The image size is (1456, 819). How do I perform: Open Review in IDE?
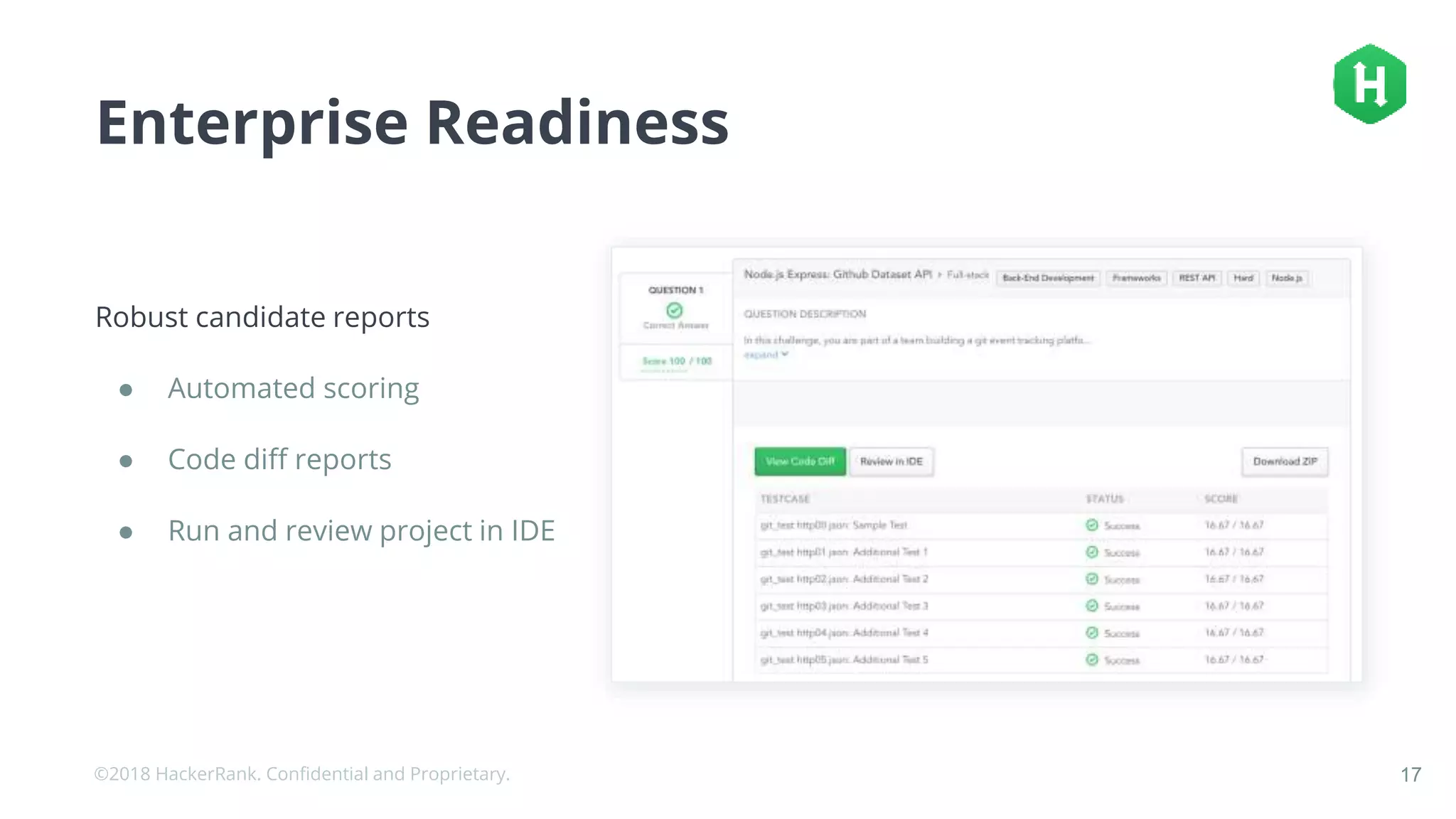[x=891, y=461]
